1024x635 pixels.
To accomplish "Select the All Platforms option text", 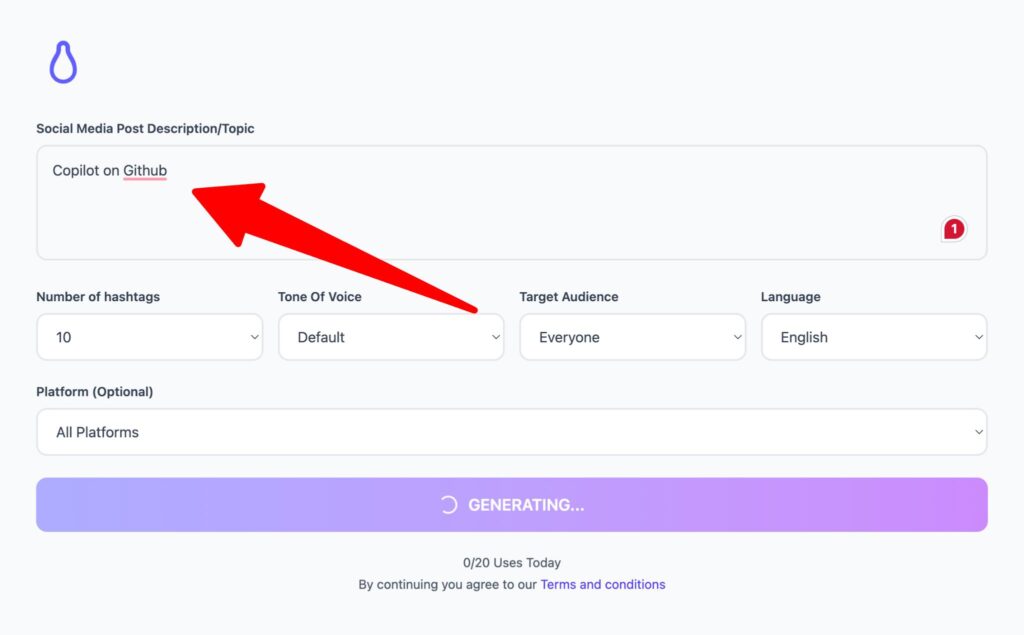I will point(98,432).
